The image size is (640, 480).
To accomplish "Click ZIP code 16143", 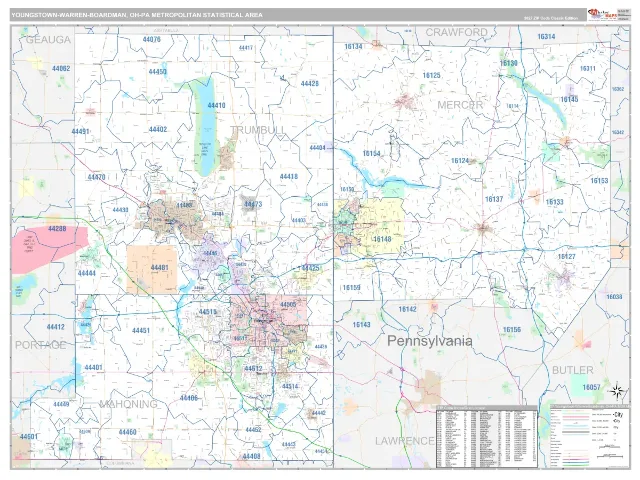I will click(362, 325).
